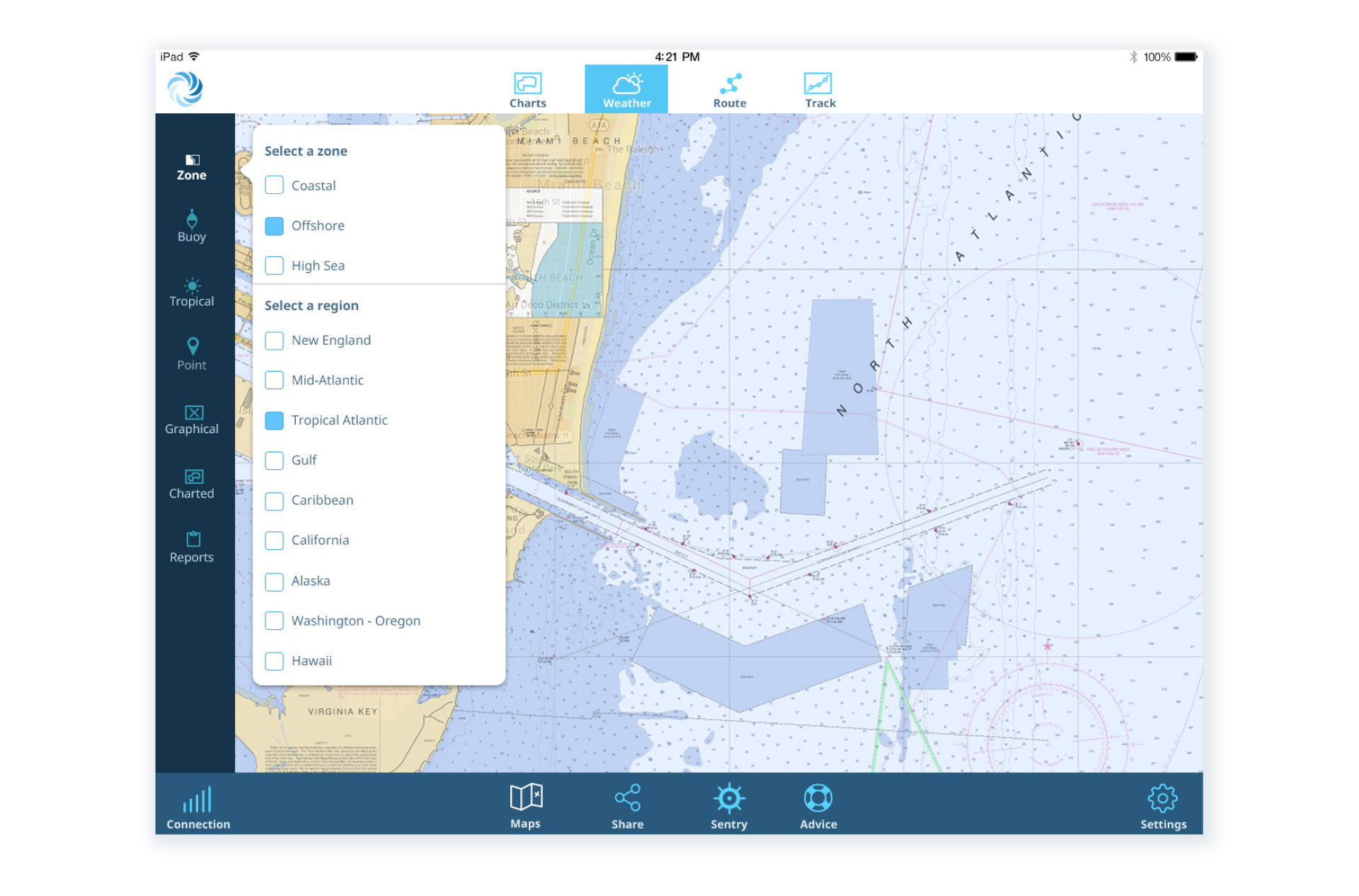
Task: Check the Washington - Oregon checkbox
Action: pyautogui.click(x=274, y=621)
